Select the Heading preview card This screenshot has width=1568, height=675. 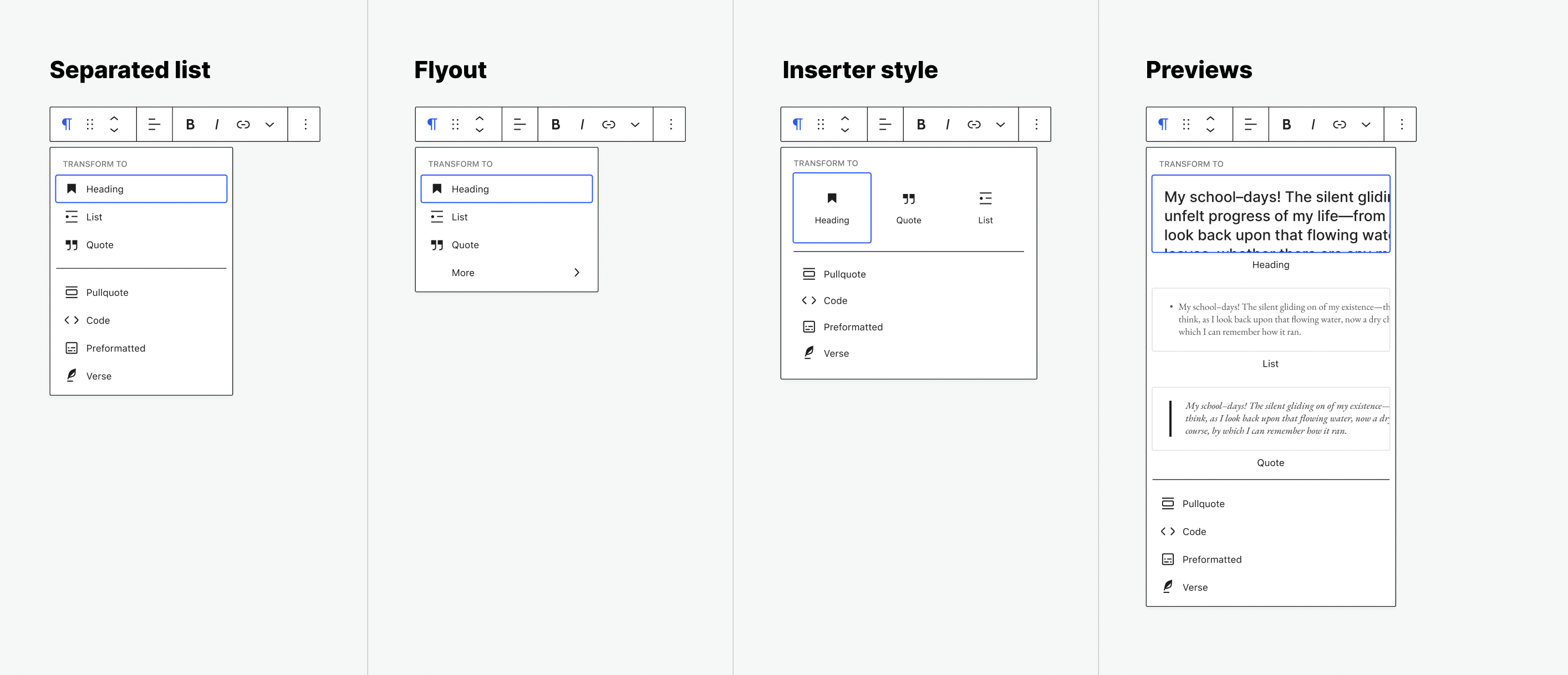[x=1270, y=214]
